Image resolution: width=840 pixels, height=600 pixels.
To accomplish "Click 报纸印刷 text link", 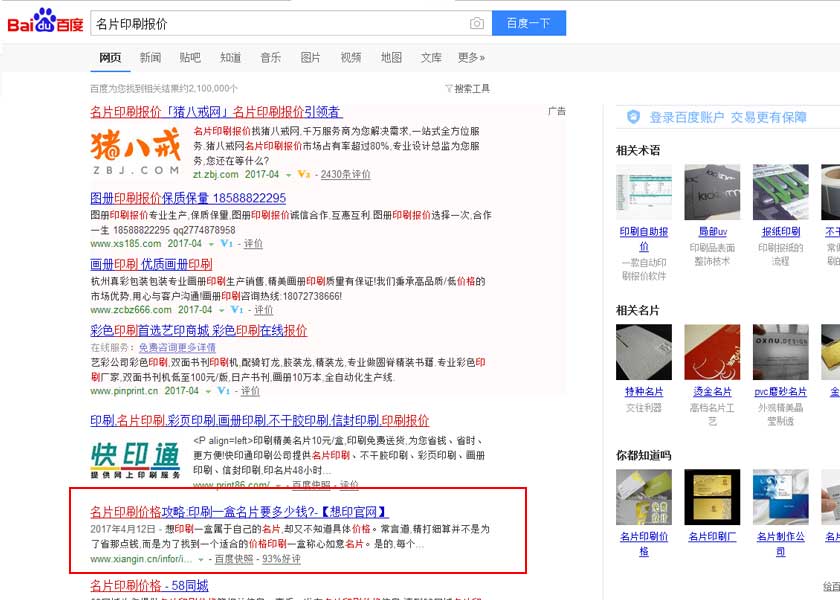I will (x=781, y=232).
